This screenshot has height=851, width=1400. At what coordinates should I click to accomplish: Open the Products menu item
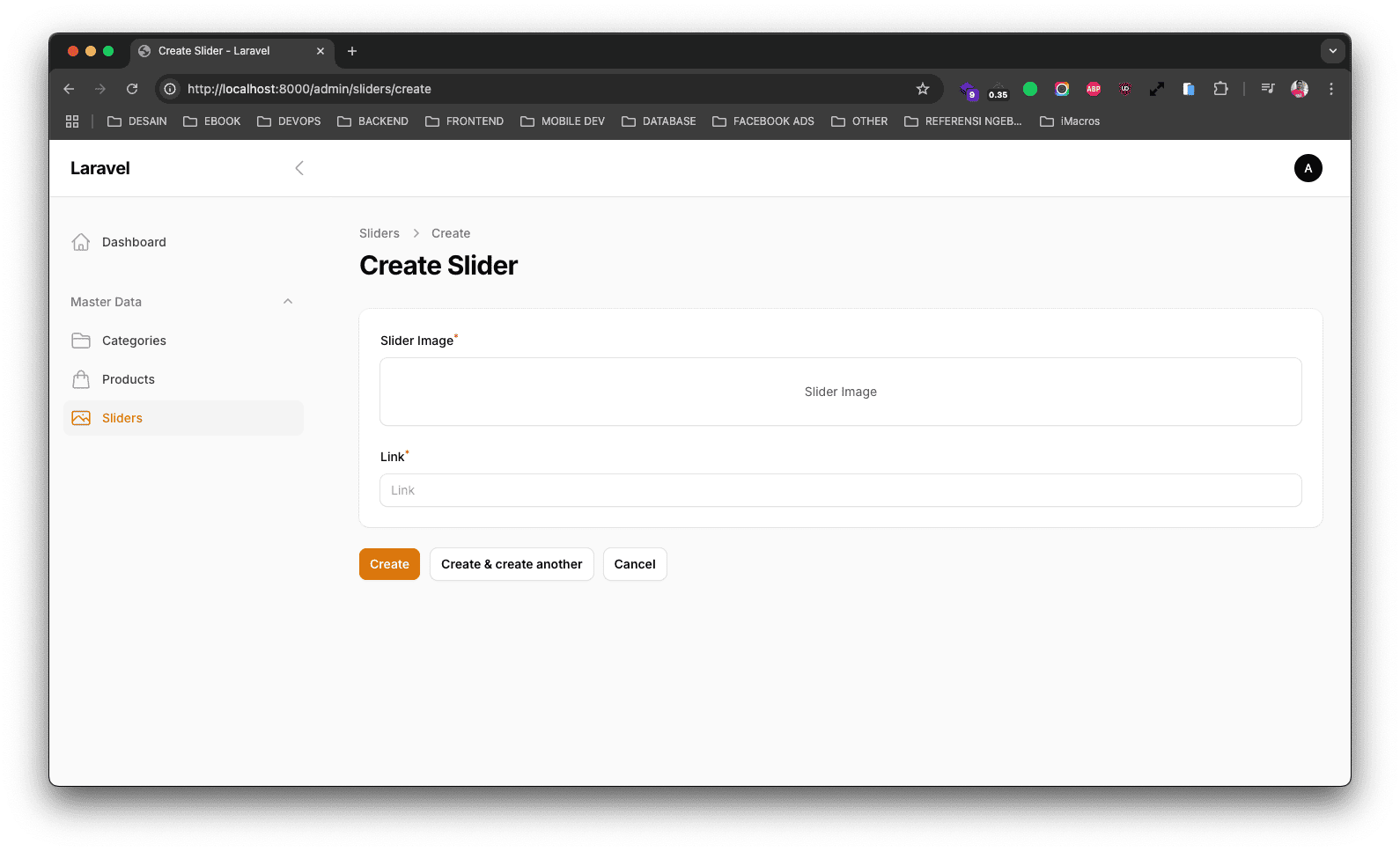point(129,379)
